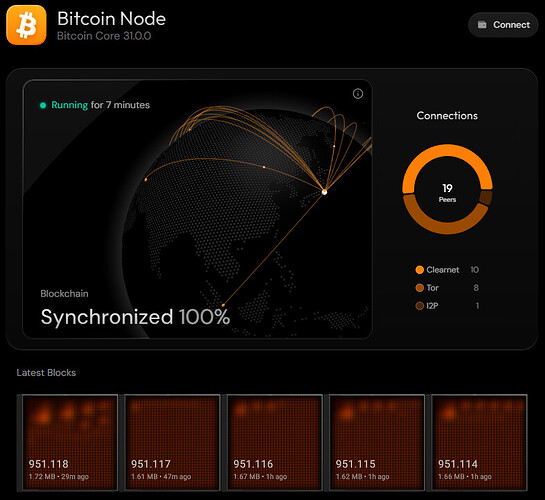Image resolution: width=545 pixels, height=500 pixels.
Task: Click the green Running status dot
Action: point(43,105)
